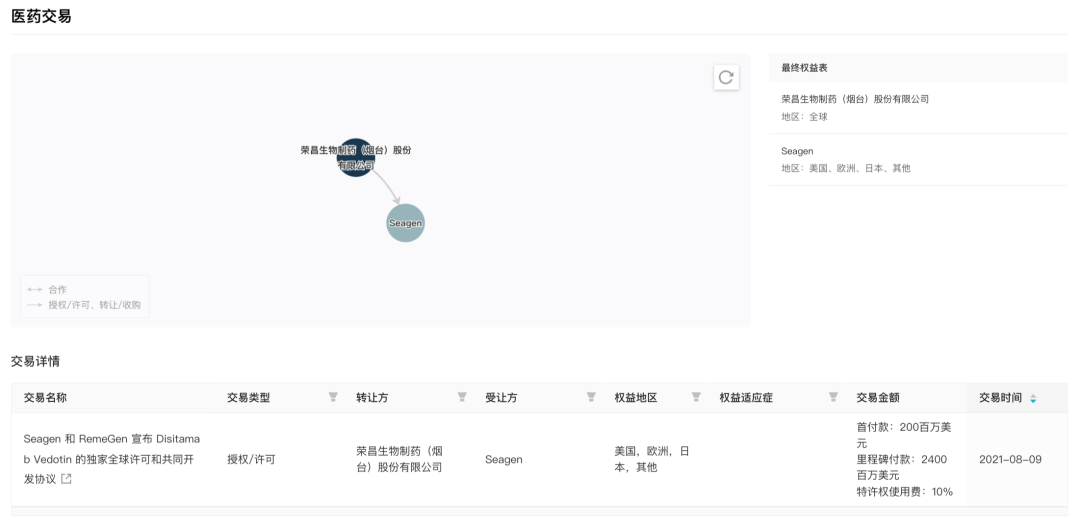Open filter for 交易类型 column
This screenshot has height=527, width=1080.
click(x=333, y=397)
